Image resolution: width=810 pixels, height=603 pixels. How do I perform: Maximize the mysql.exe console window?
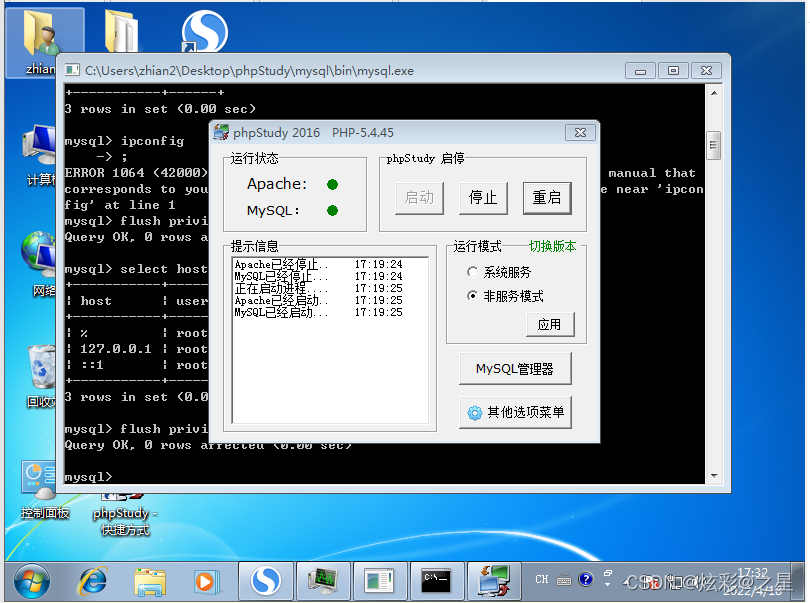pos(673,70)
